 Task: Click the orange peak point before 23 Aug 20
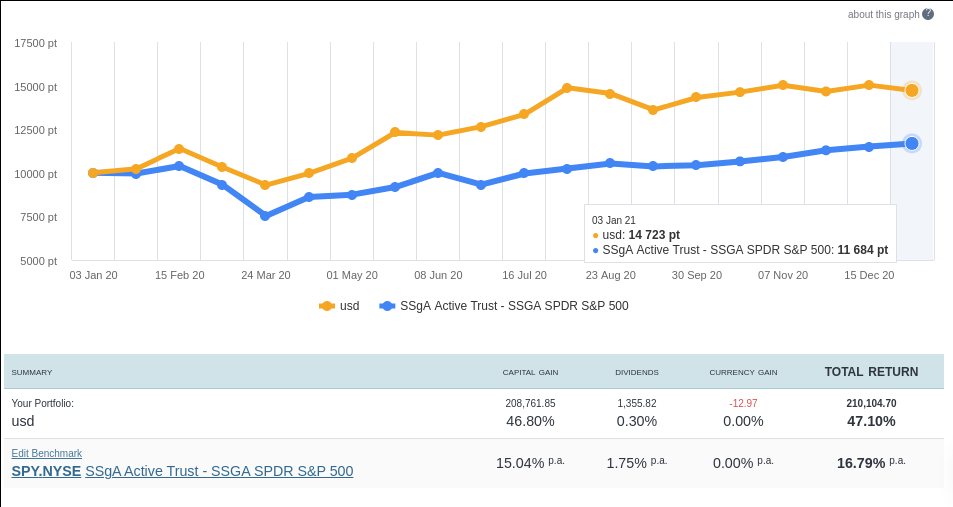566,88
